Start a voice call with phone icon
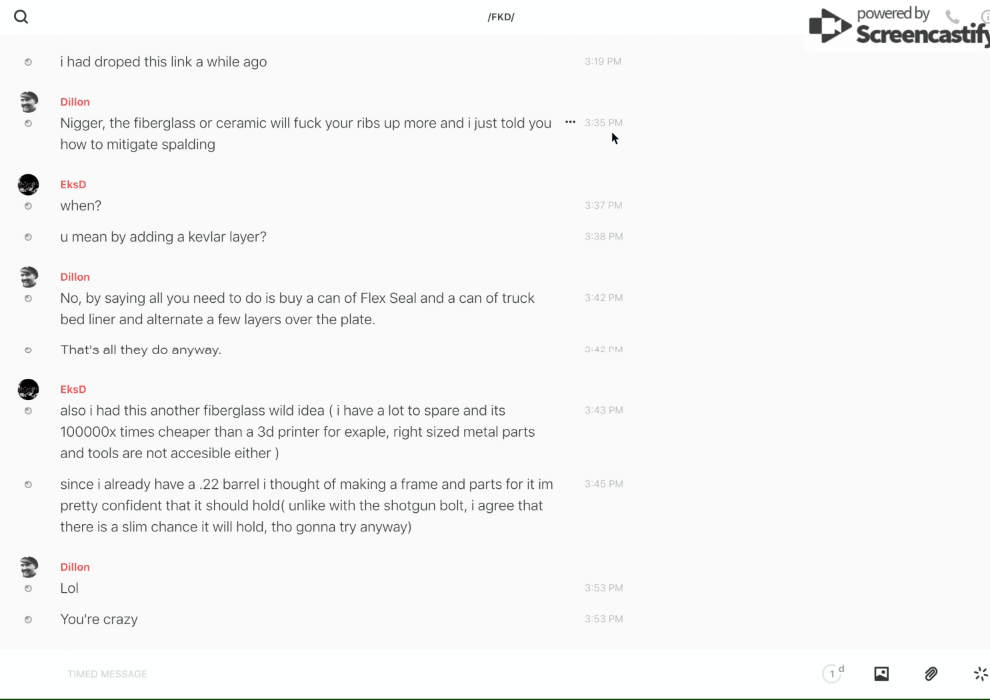Screen dimensions: 990x700 pos(952,17)
